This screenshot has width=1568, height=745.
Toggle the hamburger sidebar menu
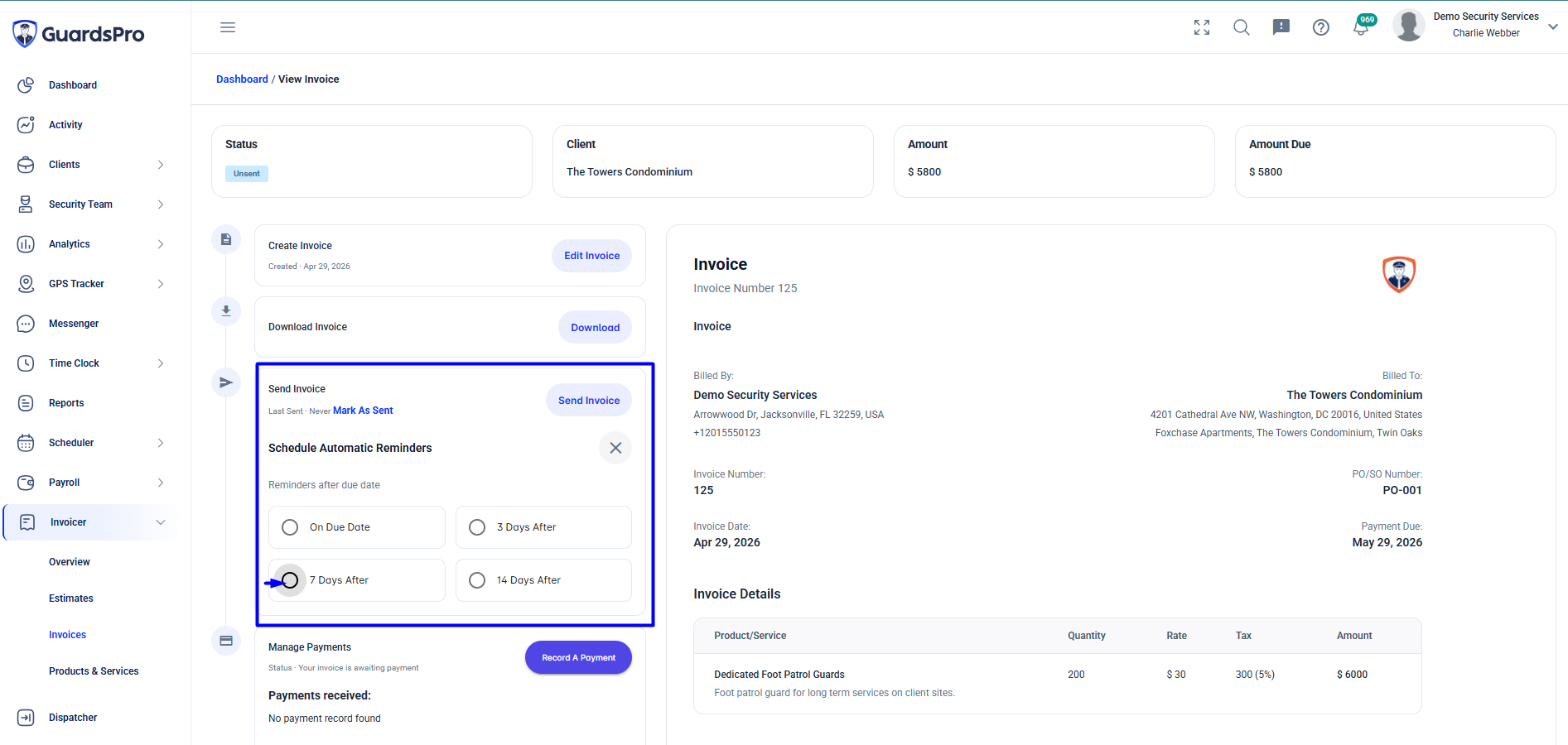click(228, 27)
